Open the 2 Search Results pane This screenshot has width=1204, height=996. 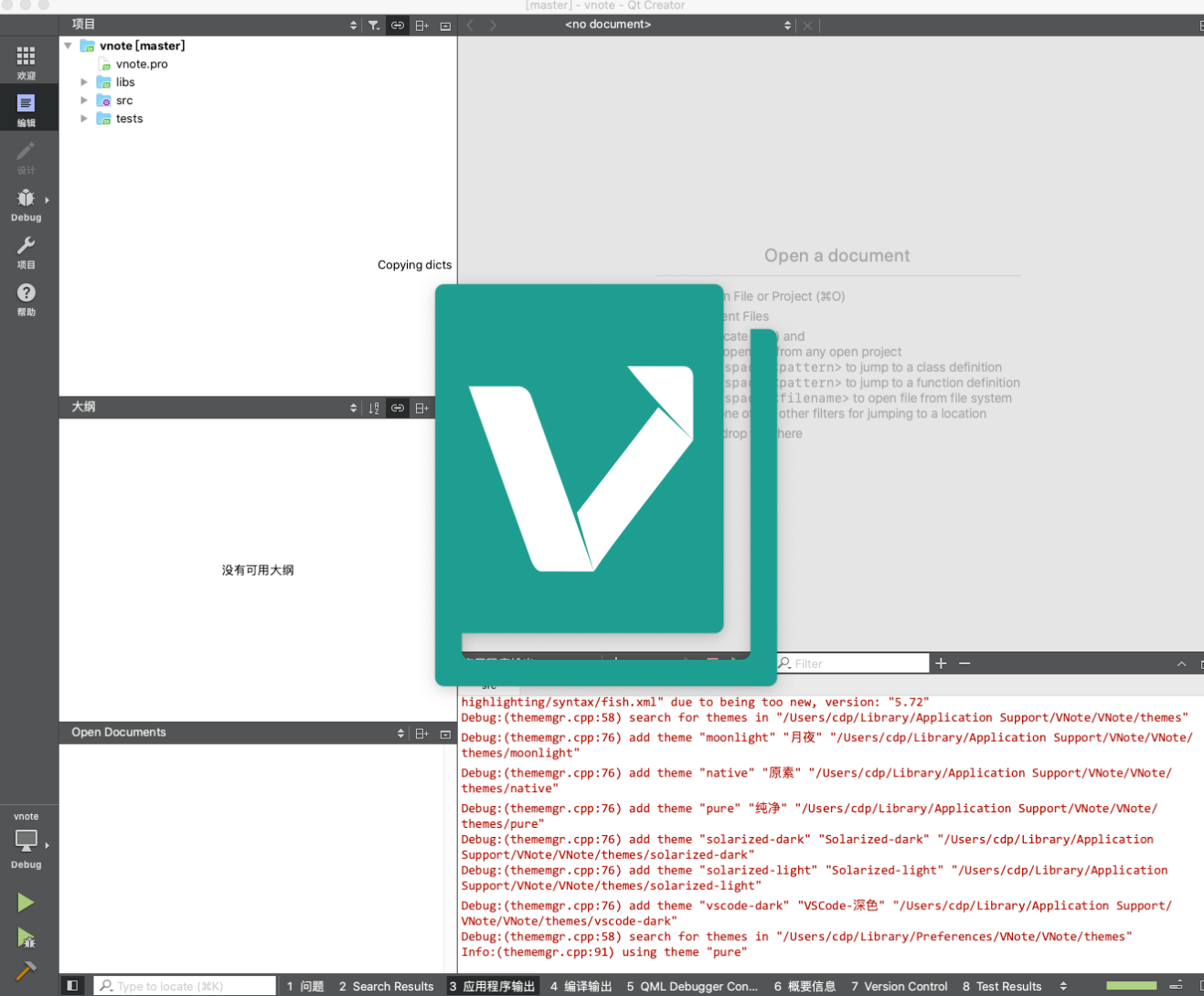[x=386, y=986]
